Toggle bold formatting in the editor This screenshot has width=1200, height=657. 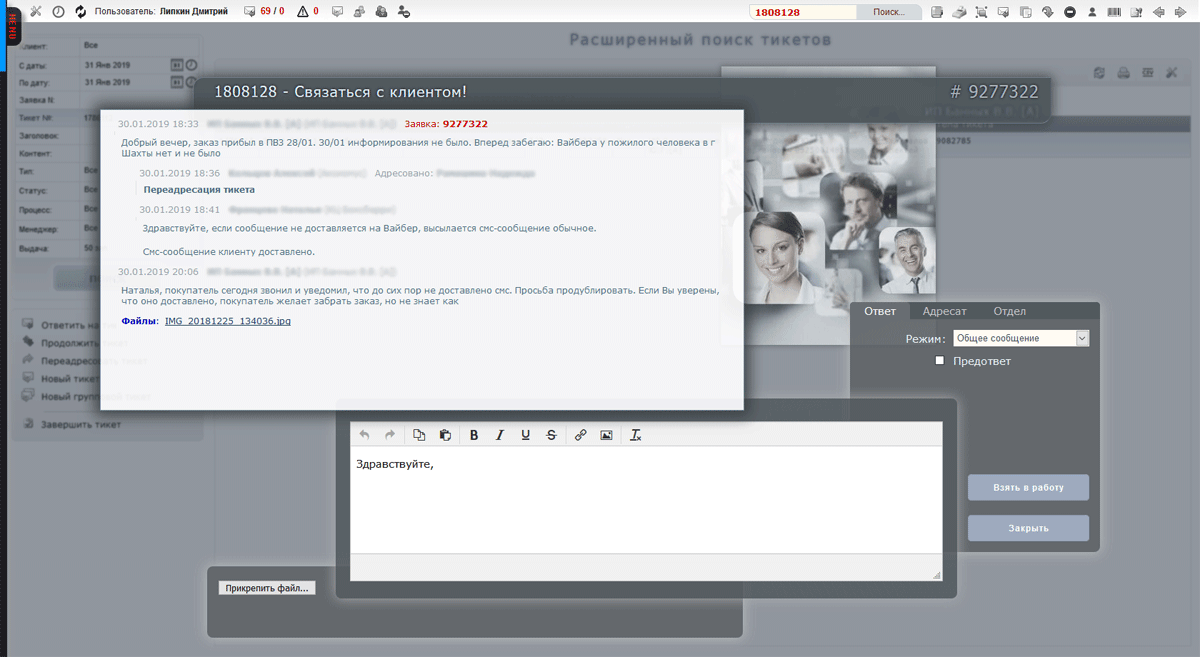coord(474,435)
